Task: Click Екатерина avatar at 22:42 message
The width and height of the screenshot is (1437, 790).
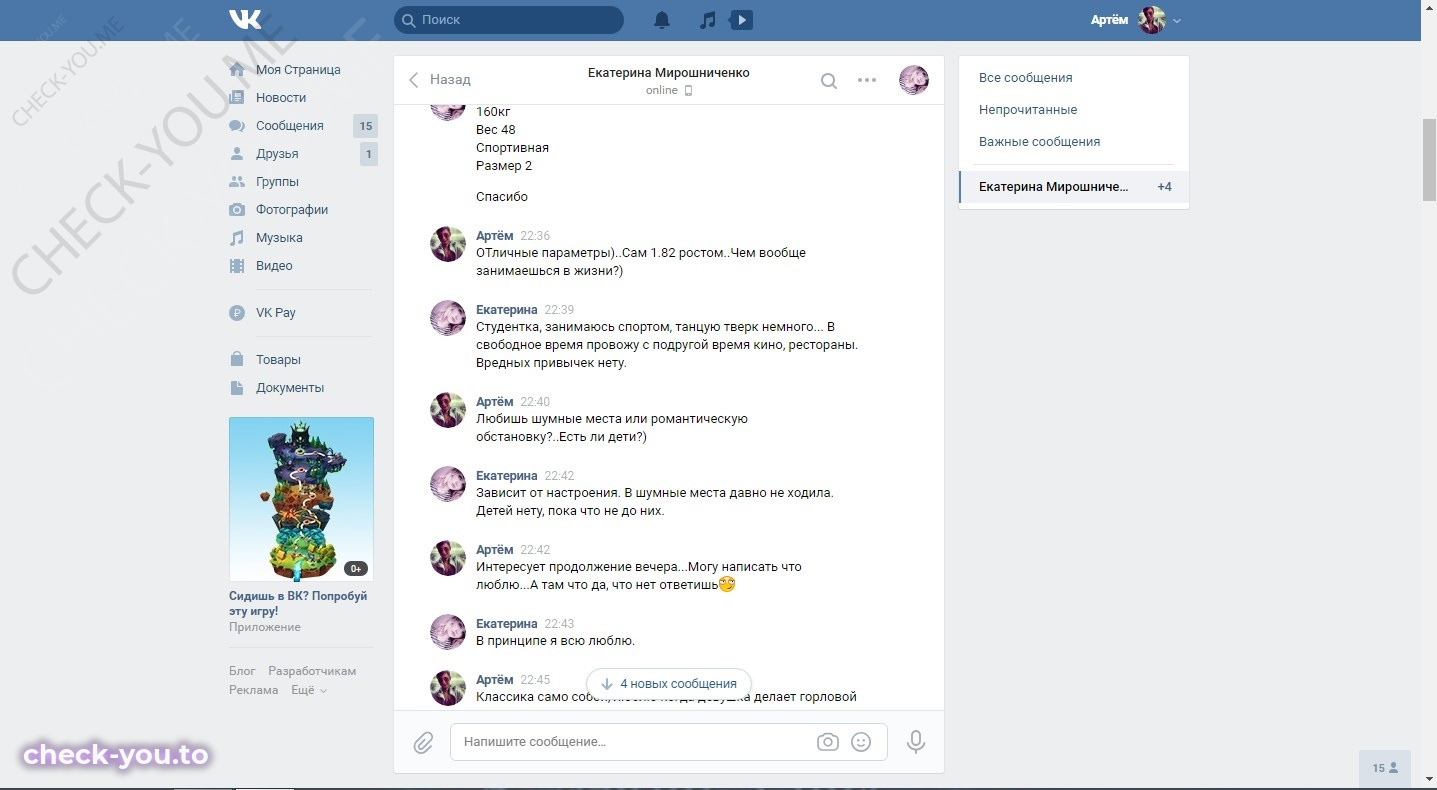Action: 448,484
